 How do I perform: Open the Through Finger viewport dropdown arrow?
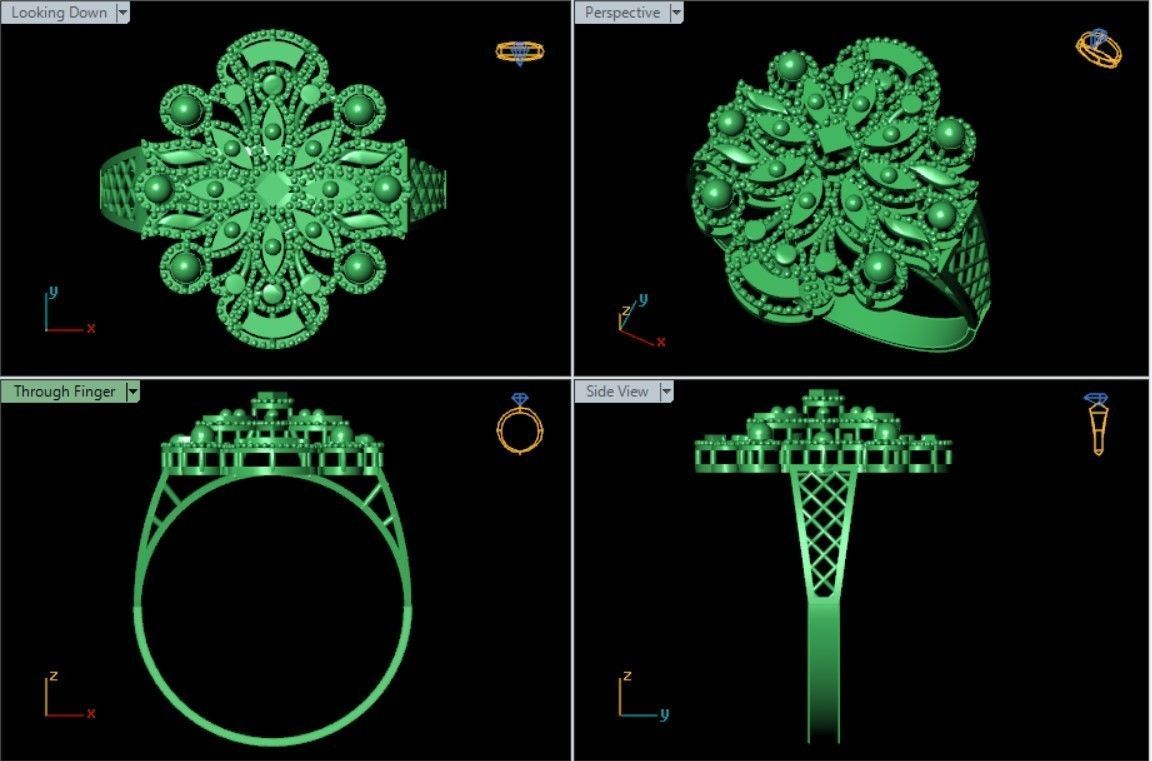132,392
